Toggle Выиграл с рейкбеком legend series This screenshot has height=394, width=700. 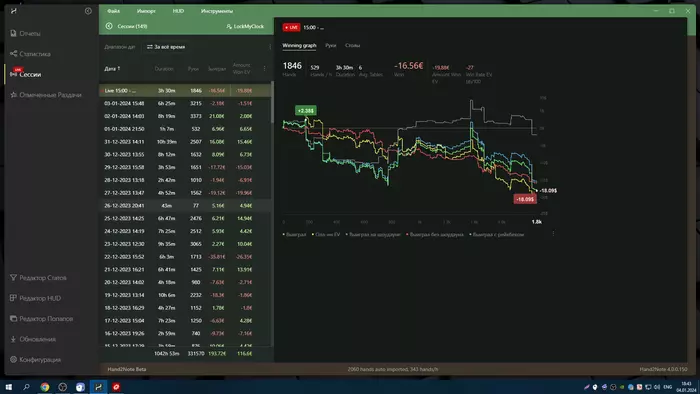click(496, 234)
